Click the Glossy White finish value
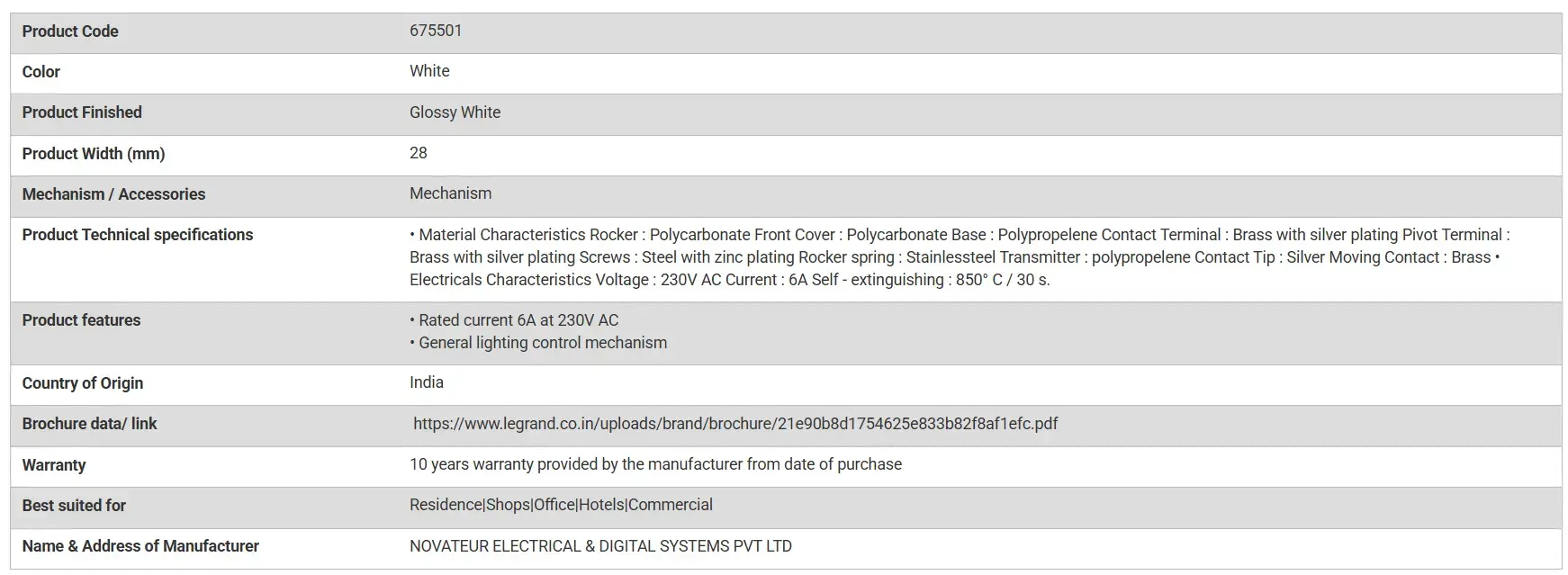The height and width of the screenshot is (575, 1568). pos(455,112)
